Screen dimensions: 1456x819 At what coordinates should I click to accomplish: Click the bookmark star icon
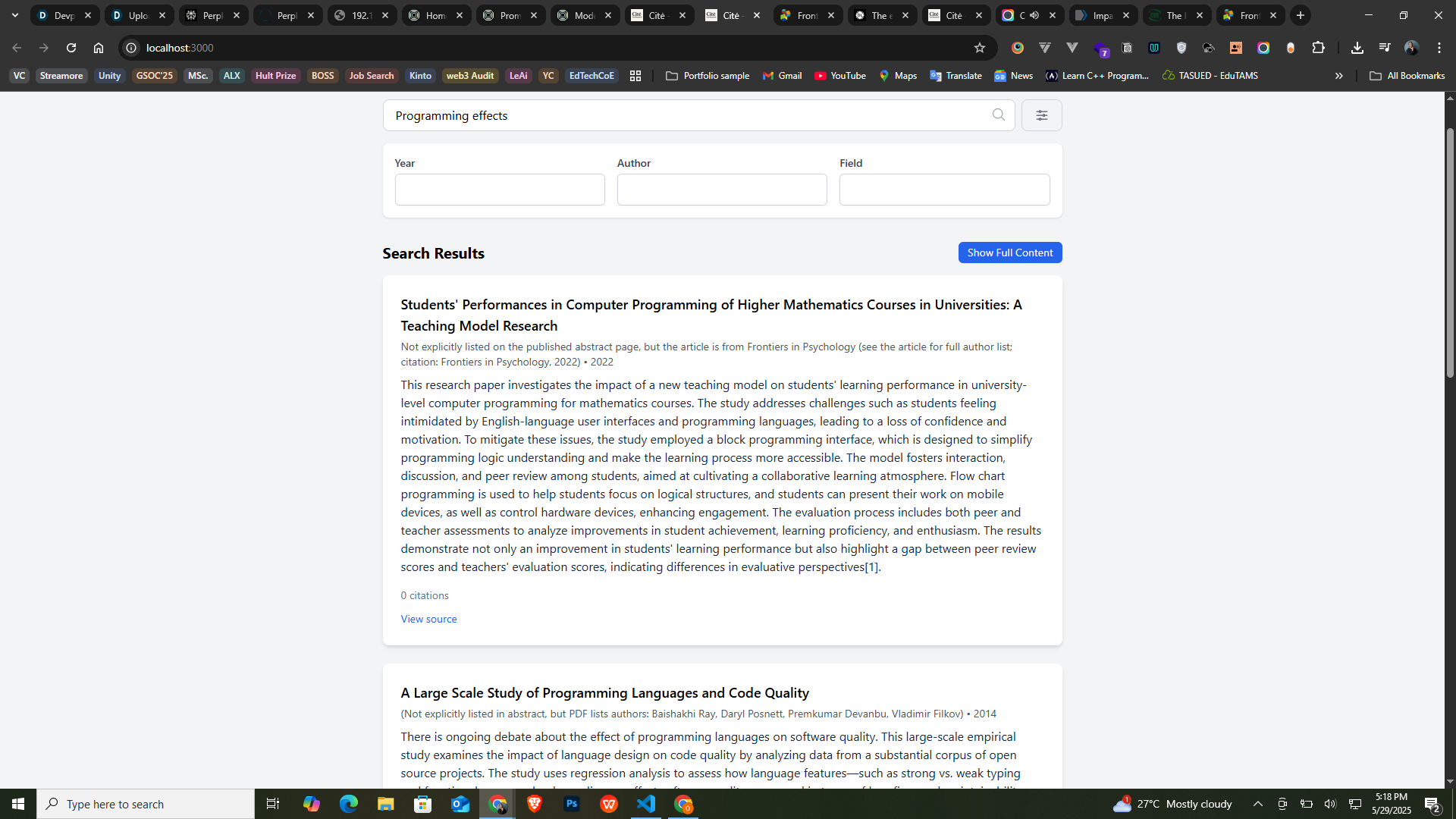[979, 48]
